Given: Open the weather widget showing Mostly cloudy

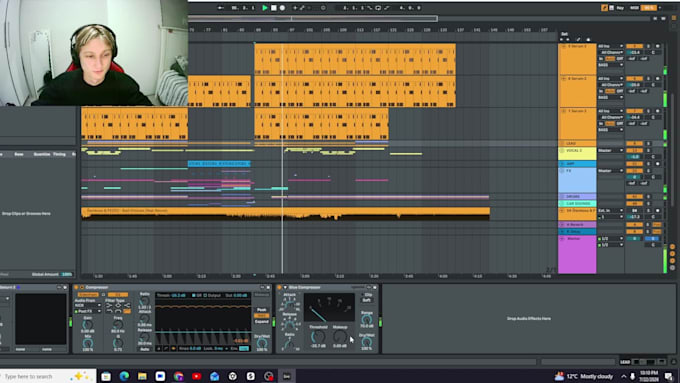Looking at the screenshot, I should point(584,376).
